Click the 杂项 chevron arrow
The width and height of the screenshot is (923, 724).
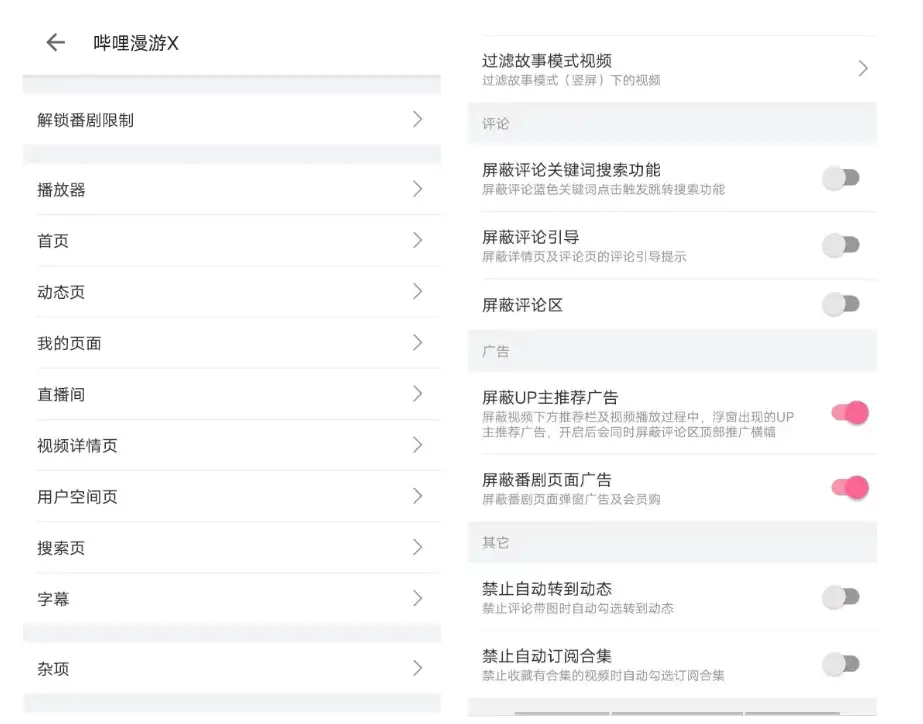tap(417, 668)
